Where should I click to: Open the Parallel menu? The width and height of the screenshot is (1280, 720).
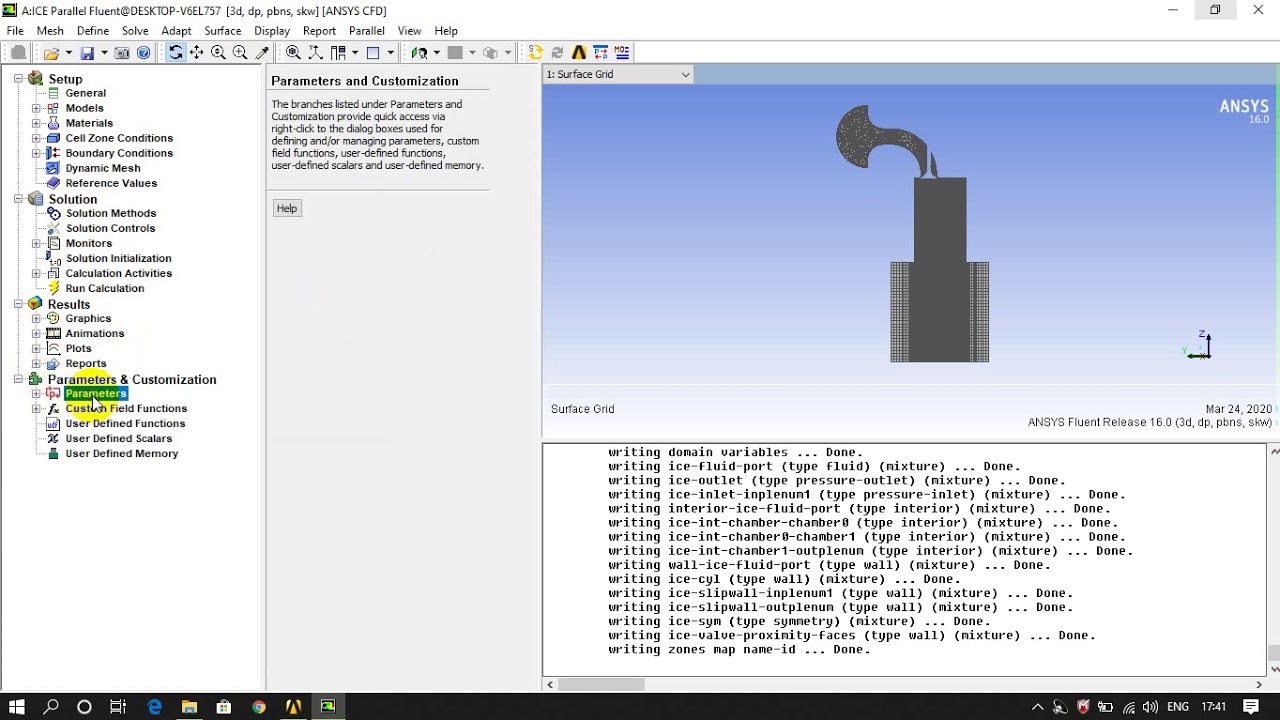tap(367, 31)
